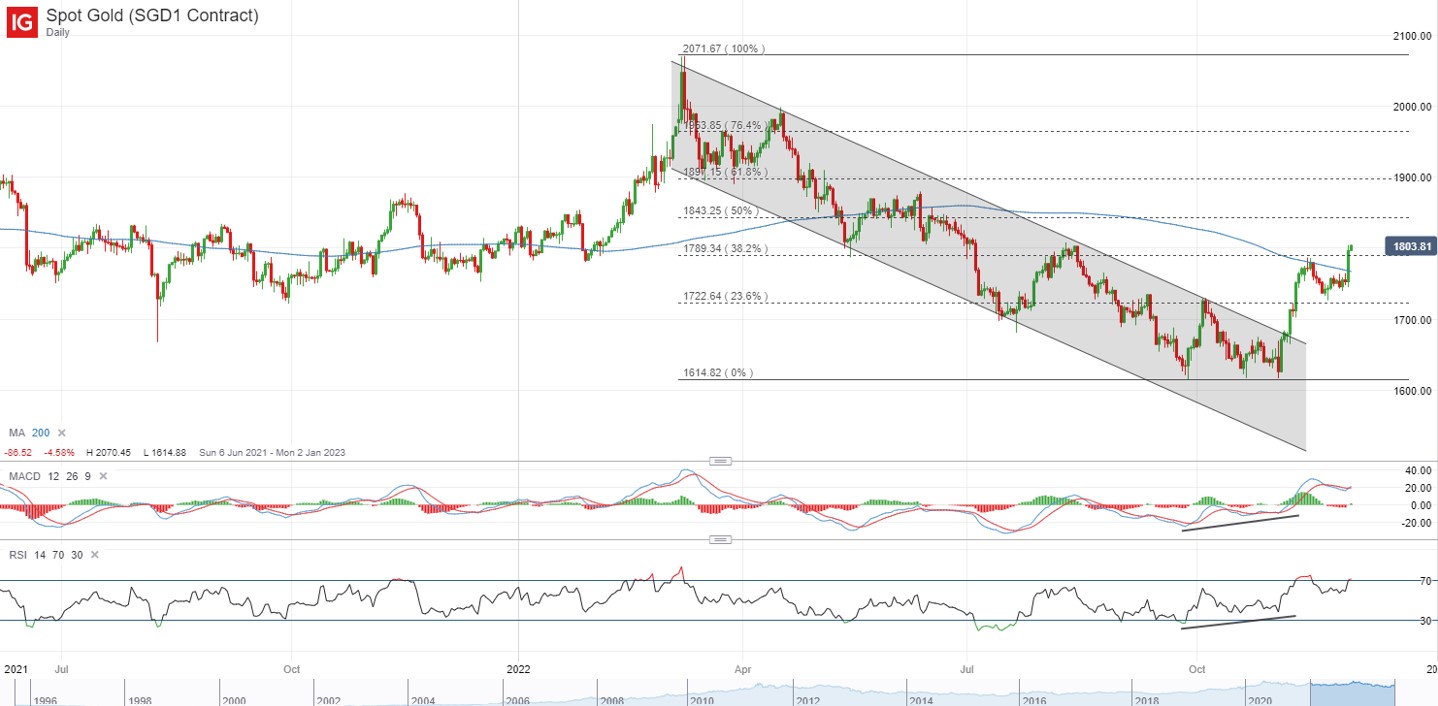
Task: Edit the MACD slow period 26
Action: tap(70, 476)
